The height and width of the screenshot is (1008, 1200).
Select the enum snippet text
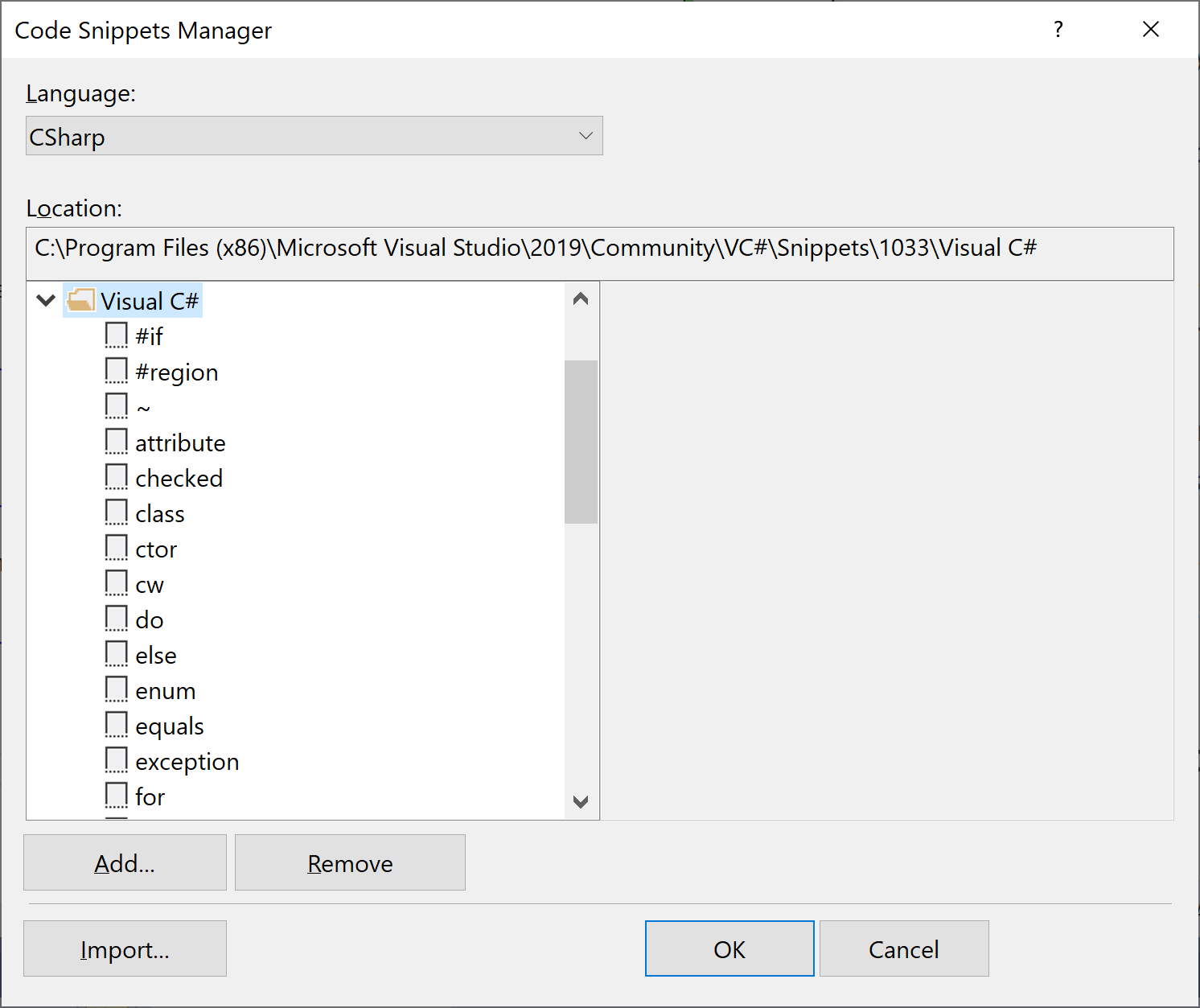click(x=166, y=691)
